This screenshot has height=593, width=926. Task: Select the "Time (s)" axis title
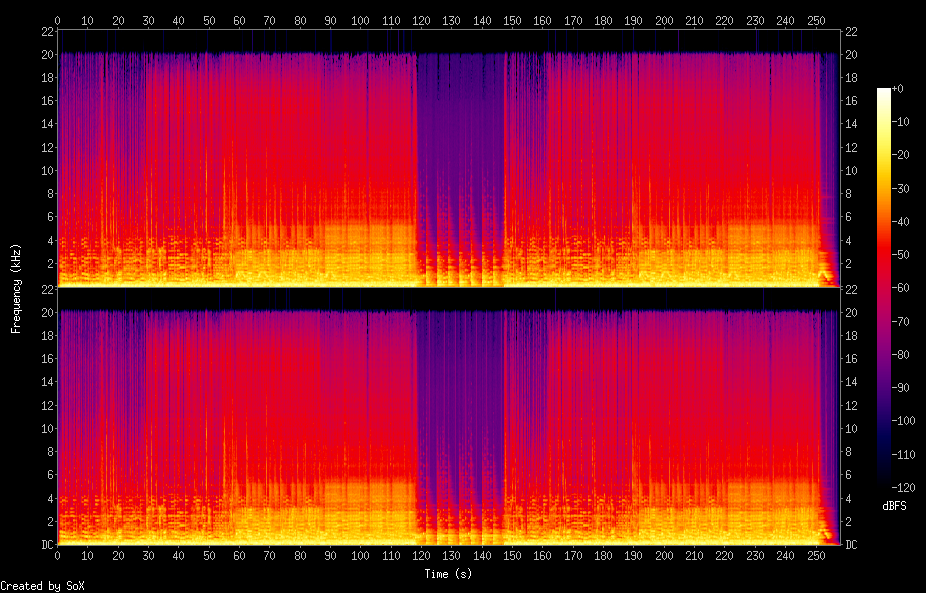pos(448,574)
